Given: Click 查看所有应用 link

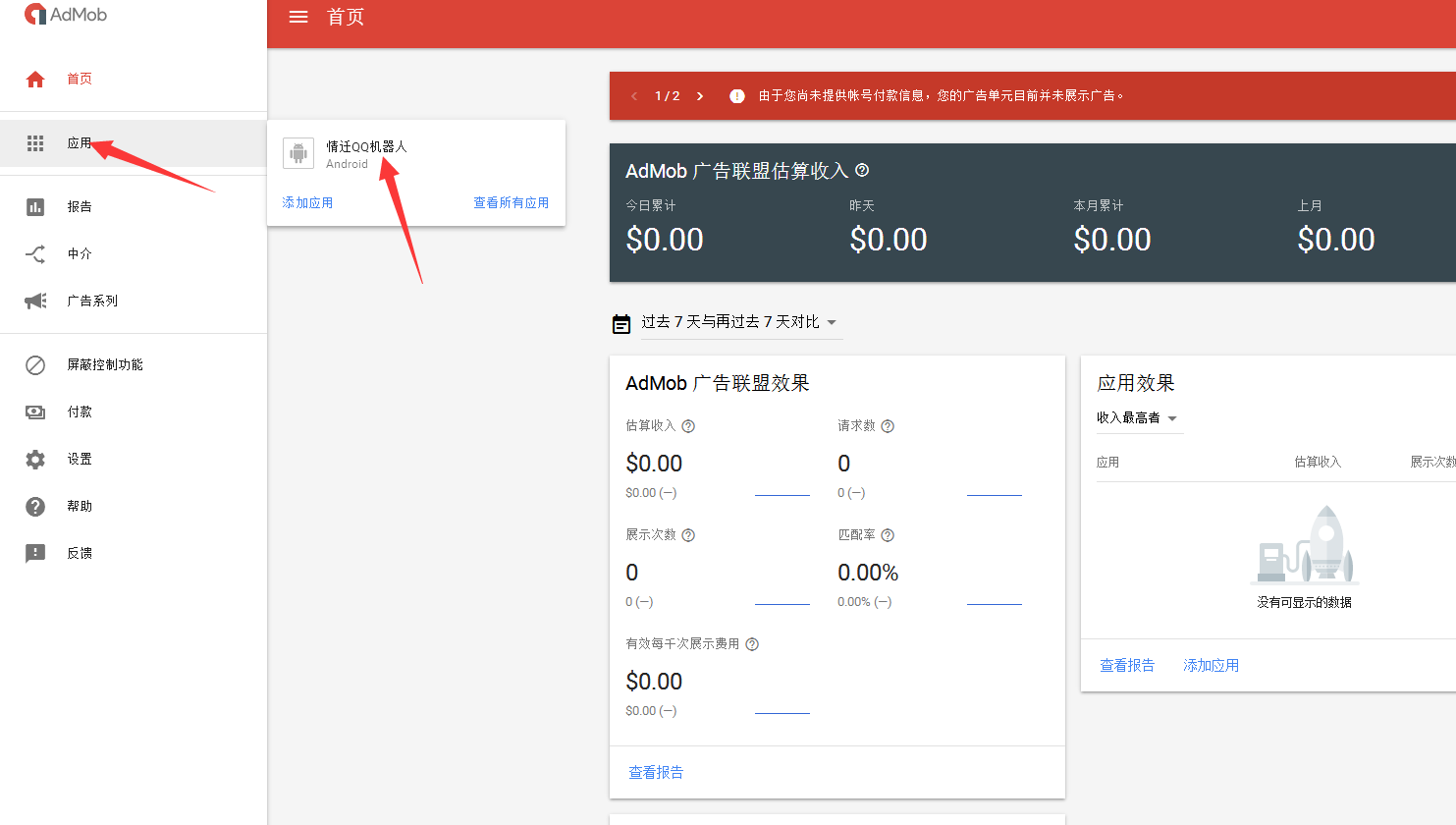Looking at the screenshot, I should pyautogui.click(x=512, y=203).
